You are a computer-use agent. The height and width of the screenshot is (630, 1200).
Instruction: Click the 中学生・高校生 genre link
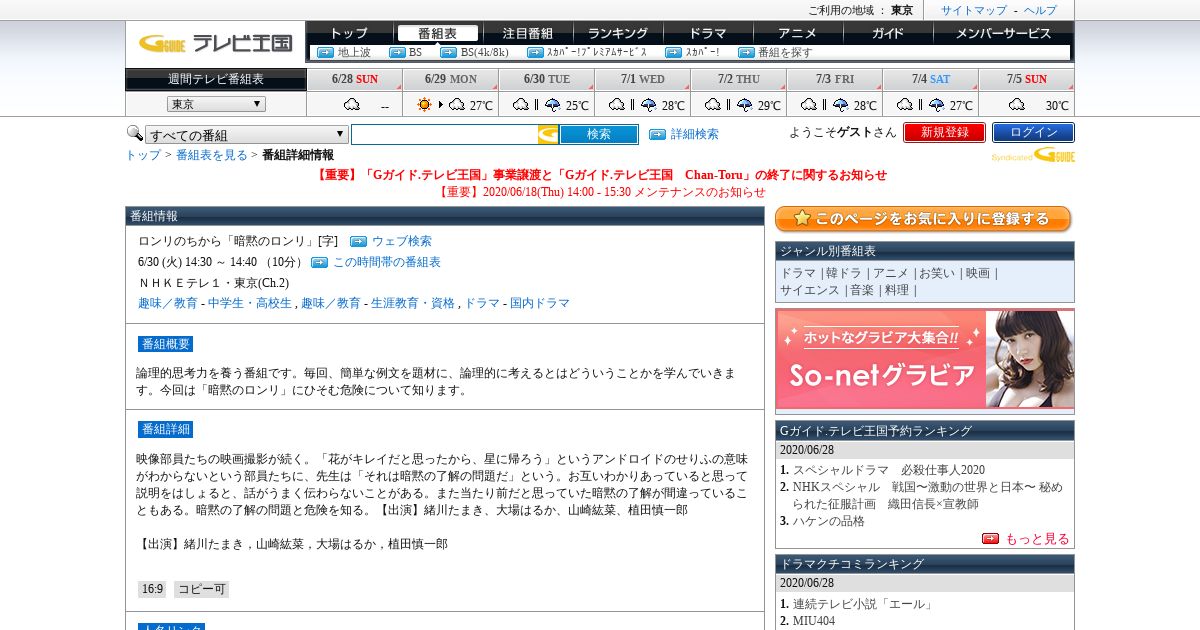coord(252,303)
